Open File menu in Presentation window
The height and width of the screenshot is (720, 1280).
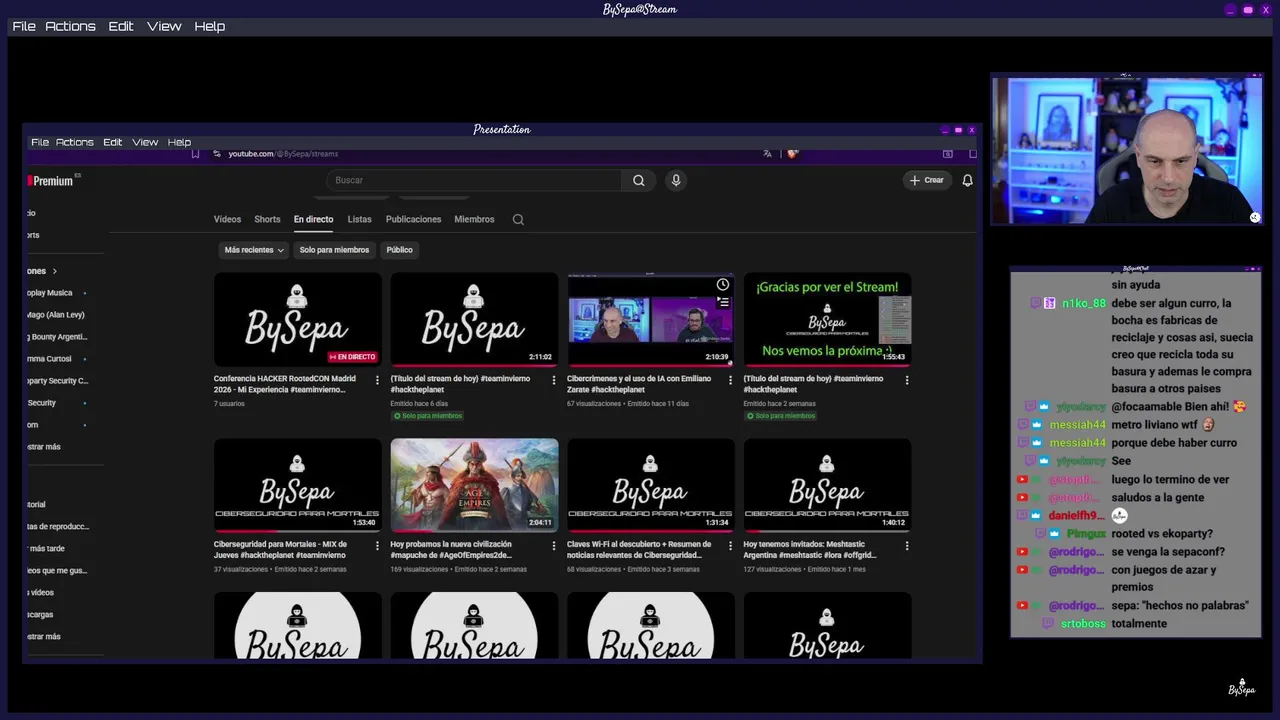tap(40, 142)
